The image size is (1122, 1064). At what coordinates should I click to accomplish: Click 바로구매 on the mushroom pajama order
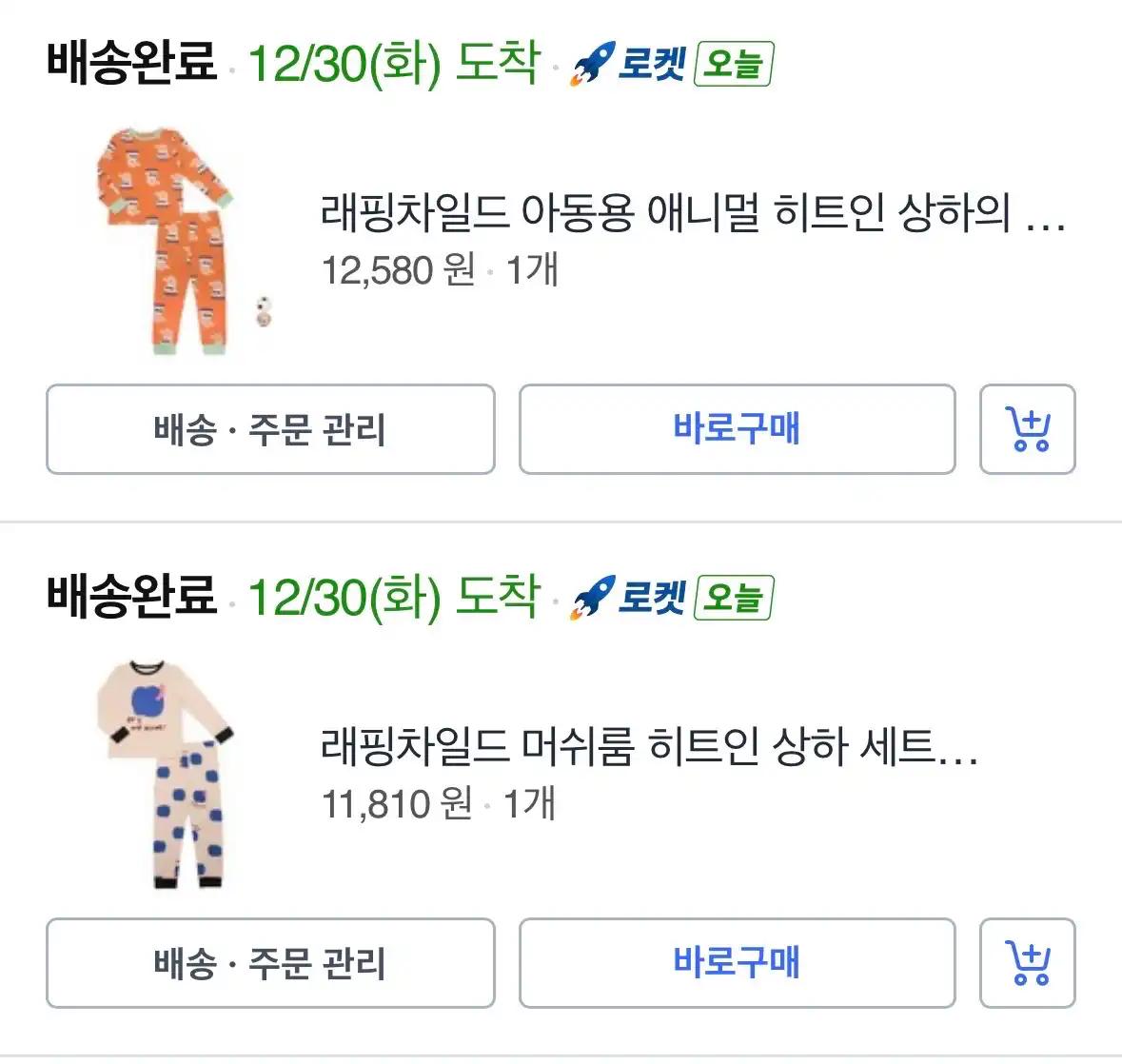coord(738,963)
